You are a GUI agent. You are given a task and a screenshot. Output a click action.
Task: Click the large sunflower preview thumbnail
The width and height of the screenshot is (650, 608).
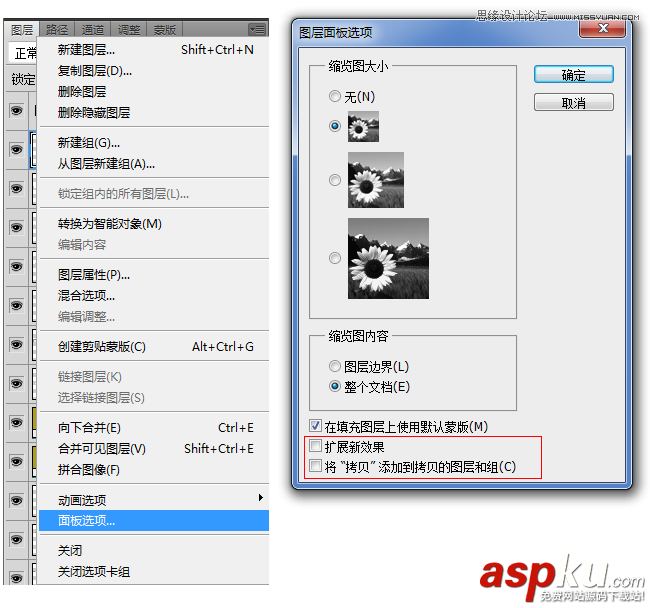pos(388,259)
